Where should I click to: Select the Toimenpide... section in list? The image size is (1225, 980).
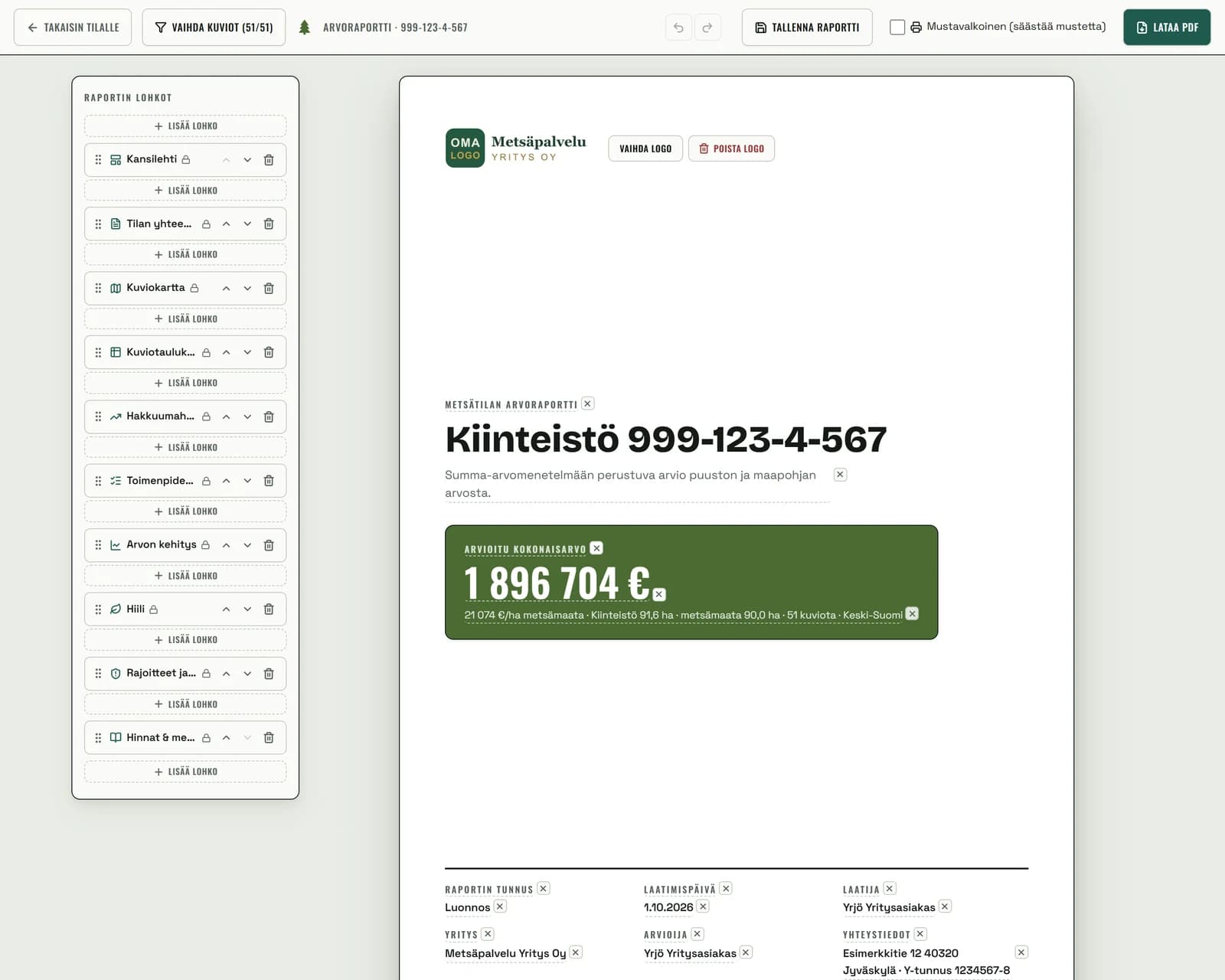185,481
